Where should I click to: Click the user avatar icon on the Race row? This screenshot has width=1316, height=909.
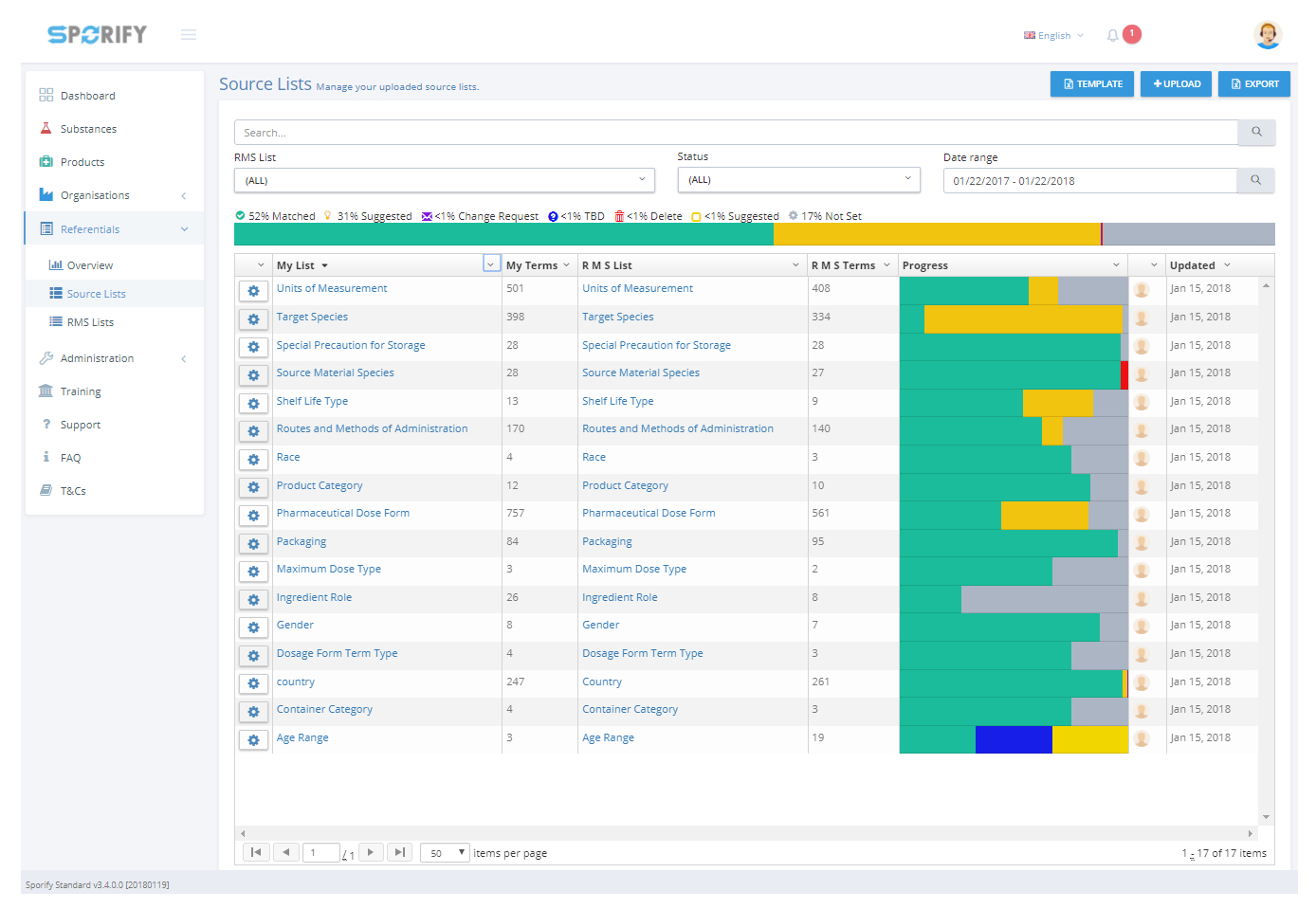[1142, 459]
